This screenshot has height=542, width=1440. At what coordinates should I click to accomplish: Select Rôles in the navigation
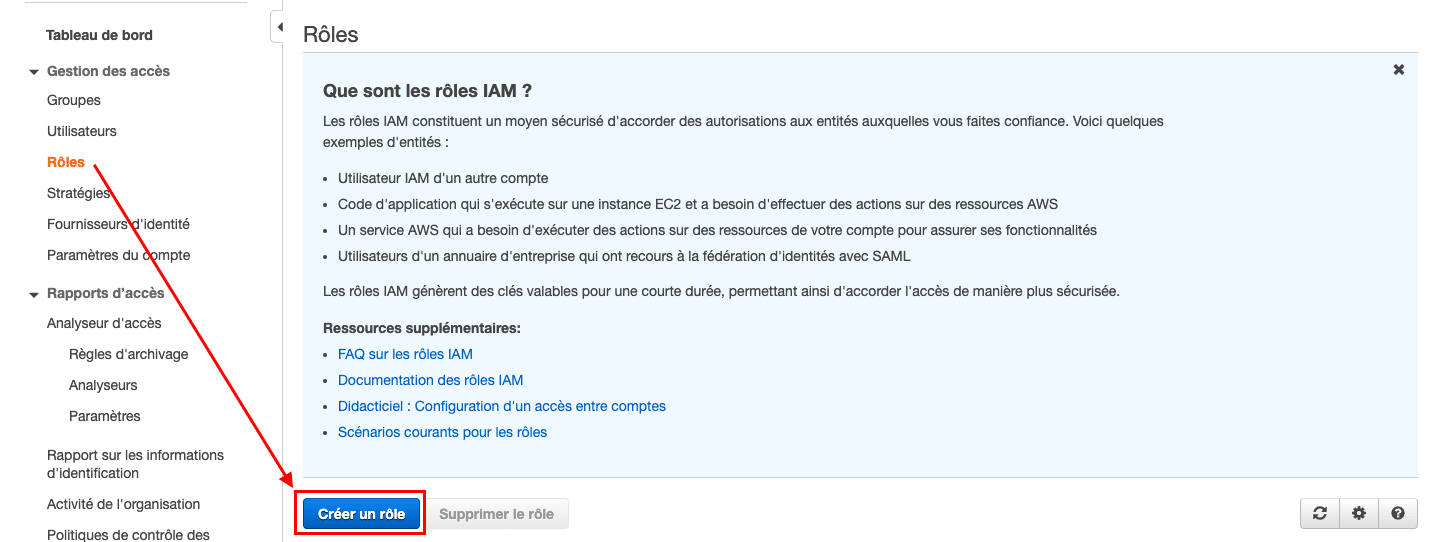tap(66, 162)
